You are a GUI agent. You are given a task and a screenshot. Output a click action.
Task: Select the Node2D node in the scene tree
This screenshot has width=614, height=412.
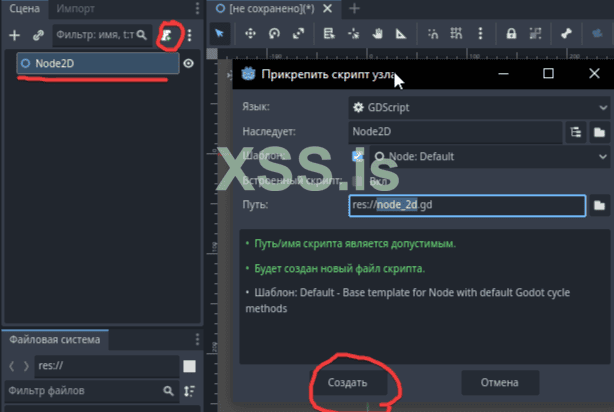coord(98,63)
